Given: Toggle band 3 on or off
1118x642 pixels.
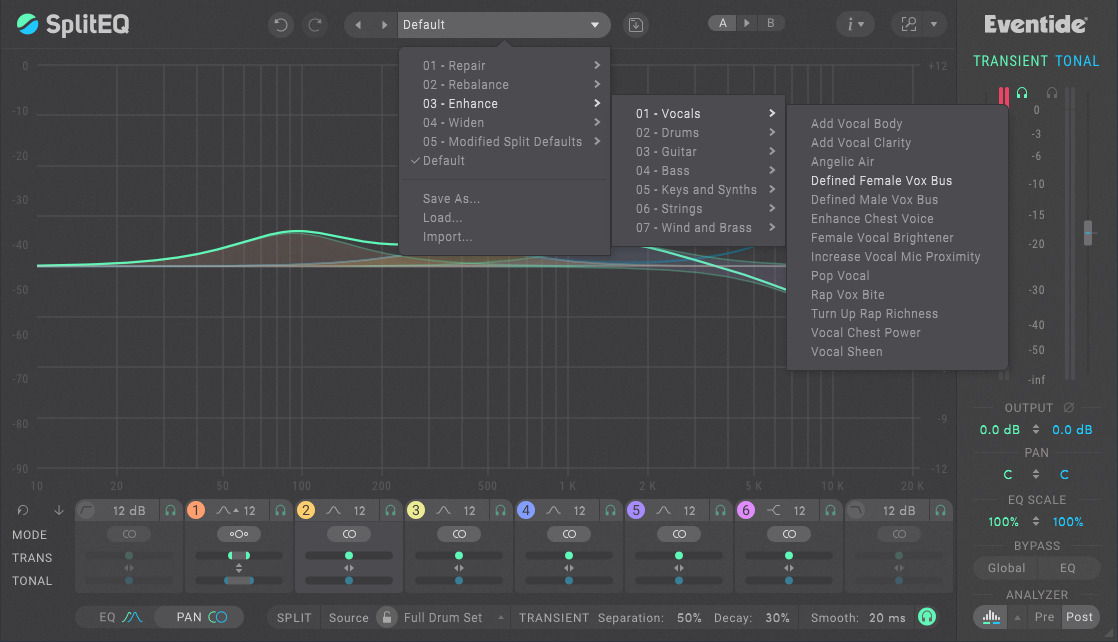Looking at the screenshot, I should pyautogui.click(x=416, y=510).
